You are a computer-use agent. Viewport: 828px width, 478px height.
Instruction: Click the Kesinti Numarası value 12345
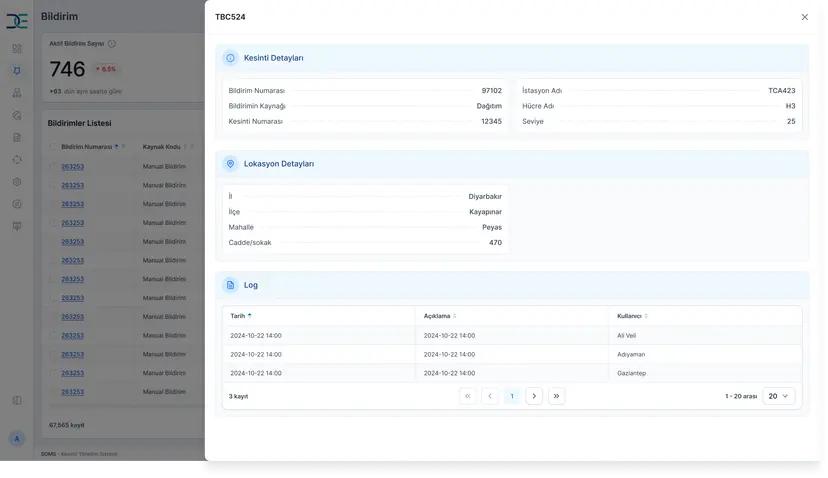coord(492,121)
